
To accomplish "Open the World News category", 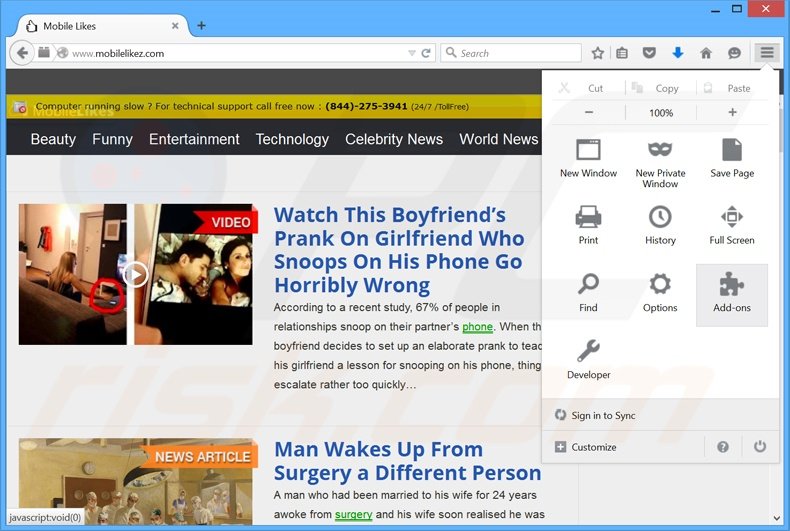I will pos(499,139).
